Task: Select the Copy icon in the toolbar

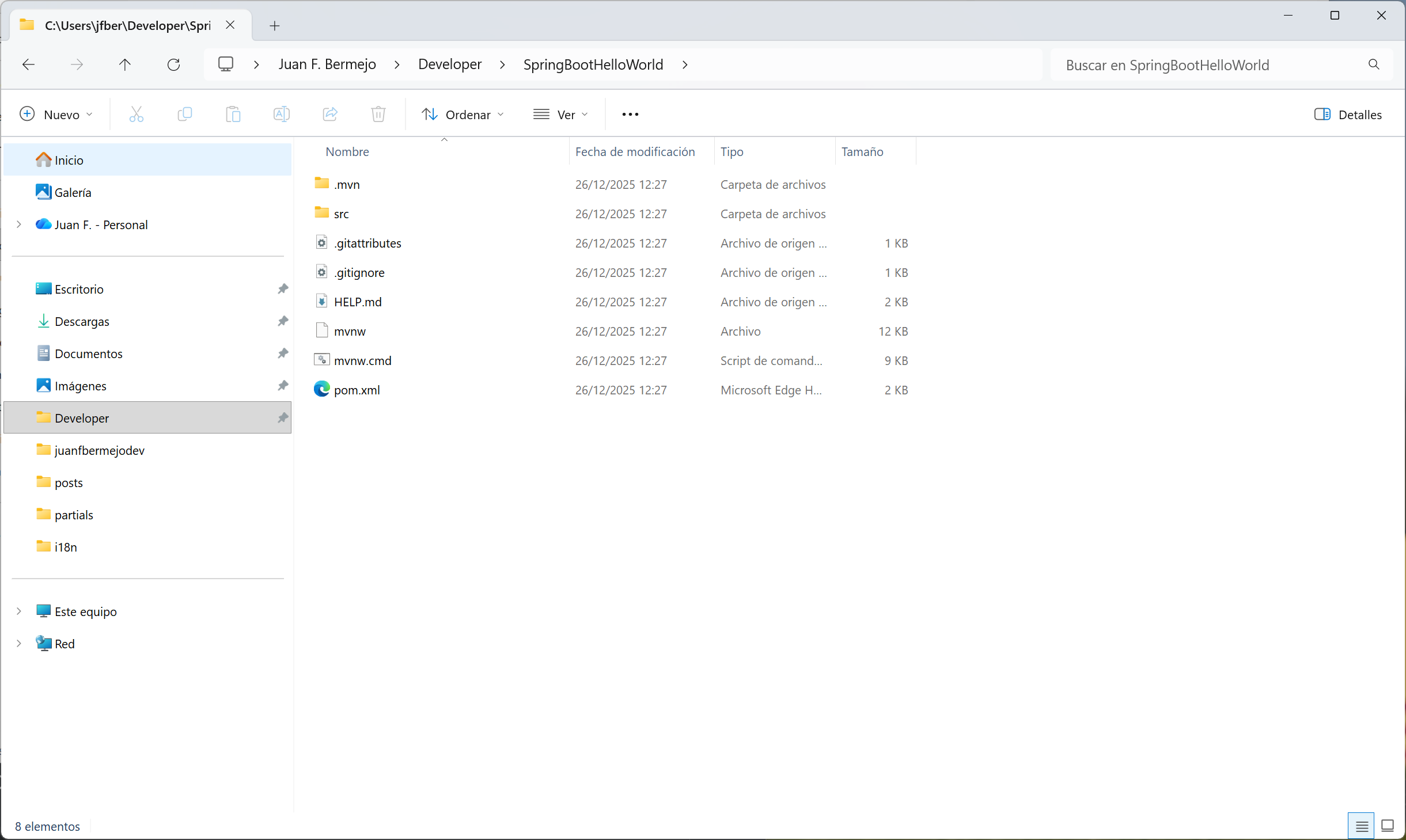Action: pyautogui.click(x=184, y=114)
